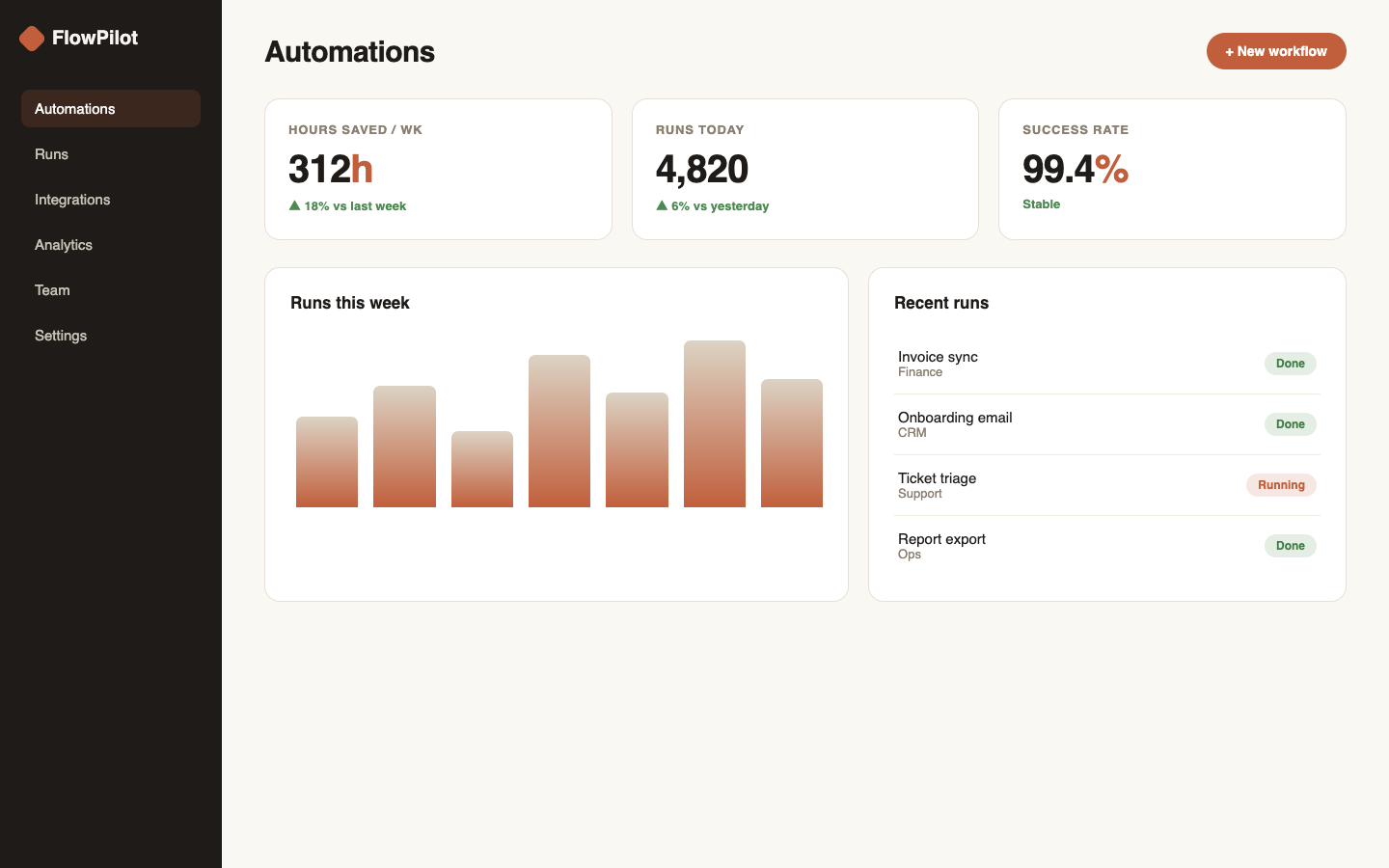Click the Recent runs heading
Screen dimensions: 1389x868
[x=941, y=303]
